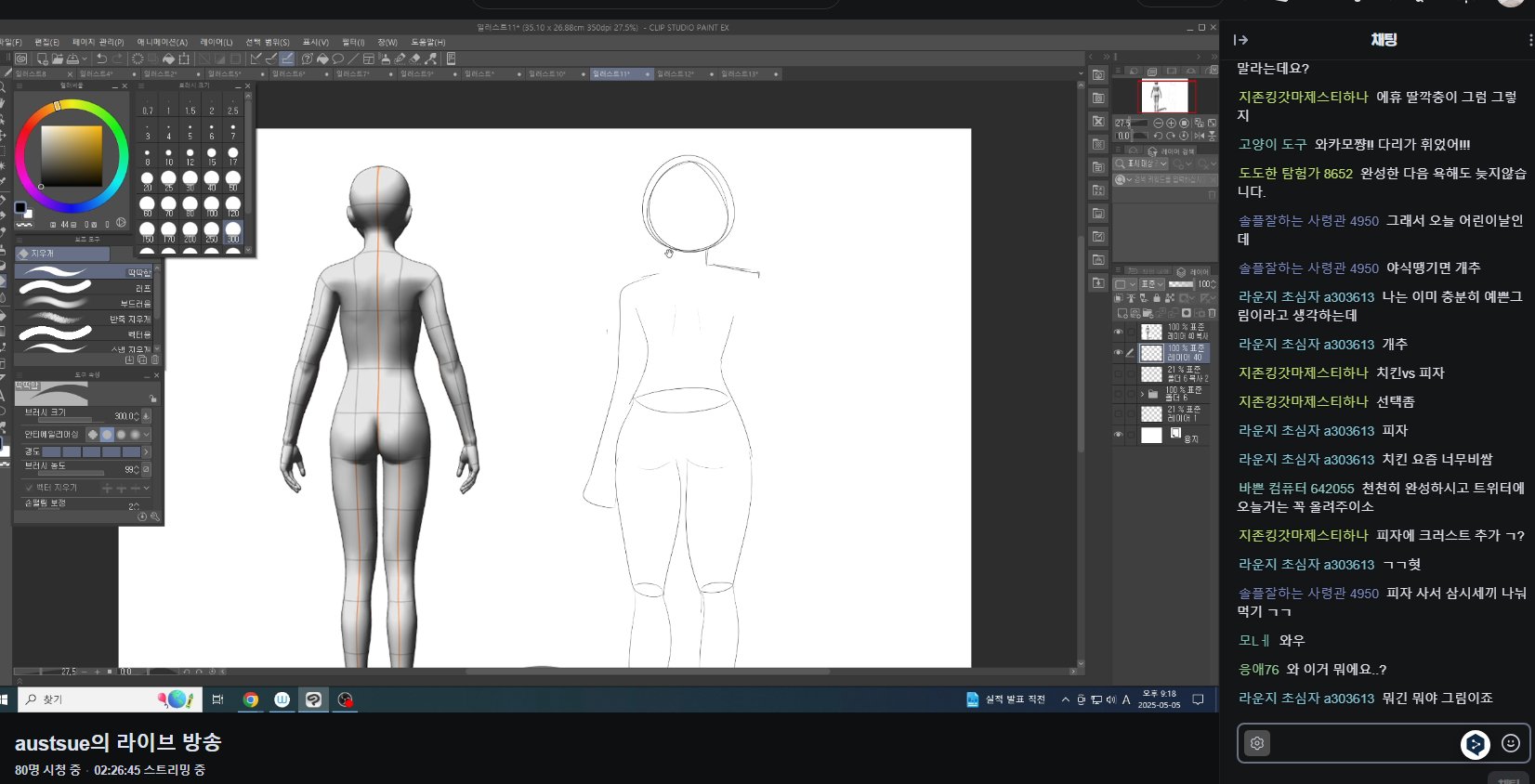Open CLIP STUDIO start icon in command bar
The height and width of the screenshot is (784, 1535).
tap(21, 59)
